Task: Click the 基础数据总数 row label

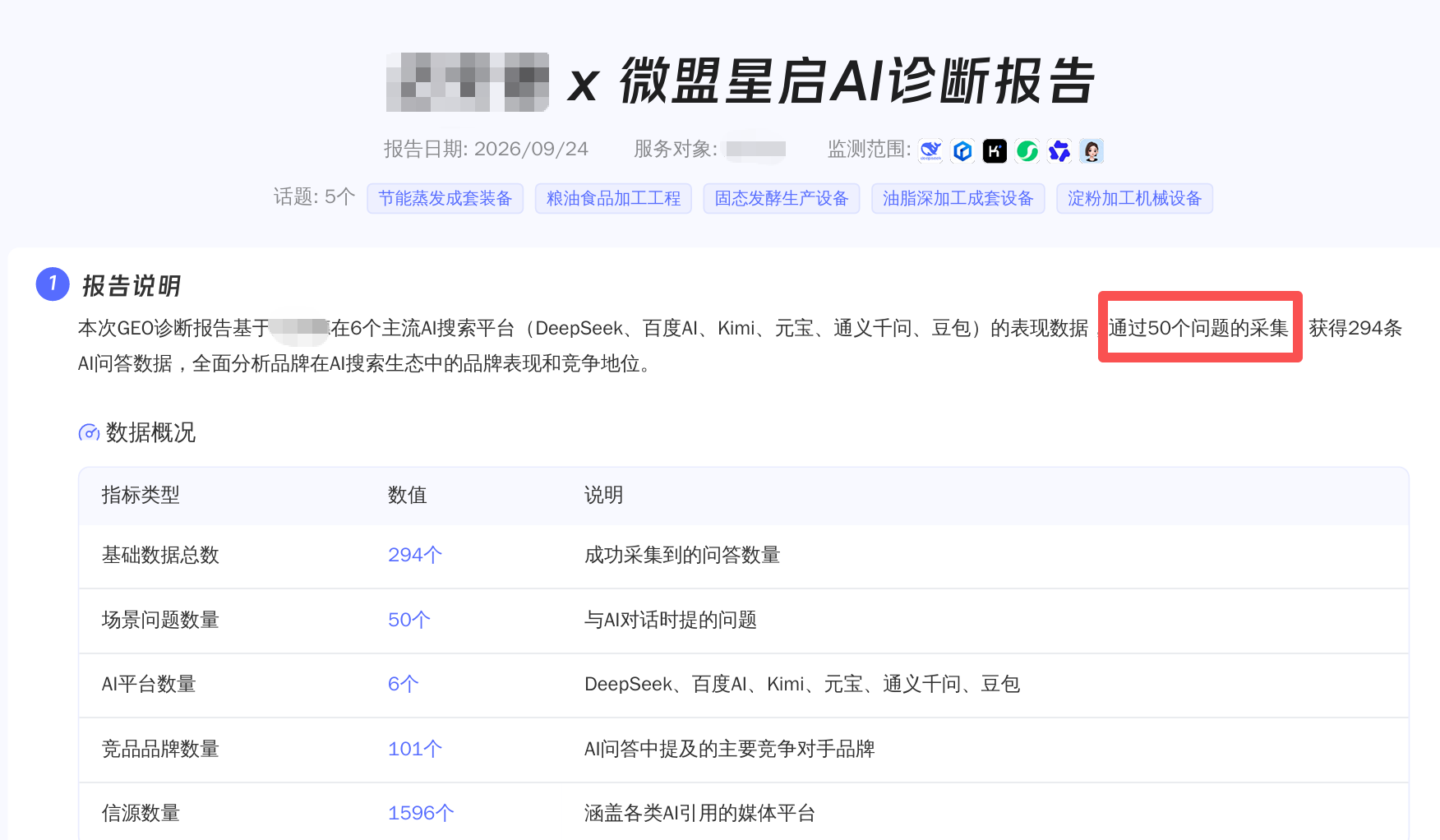Action: pos(160,555)
